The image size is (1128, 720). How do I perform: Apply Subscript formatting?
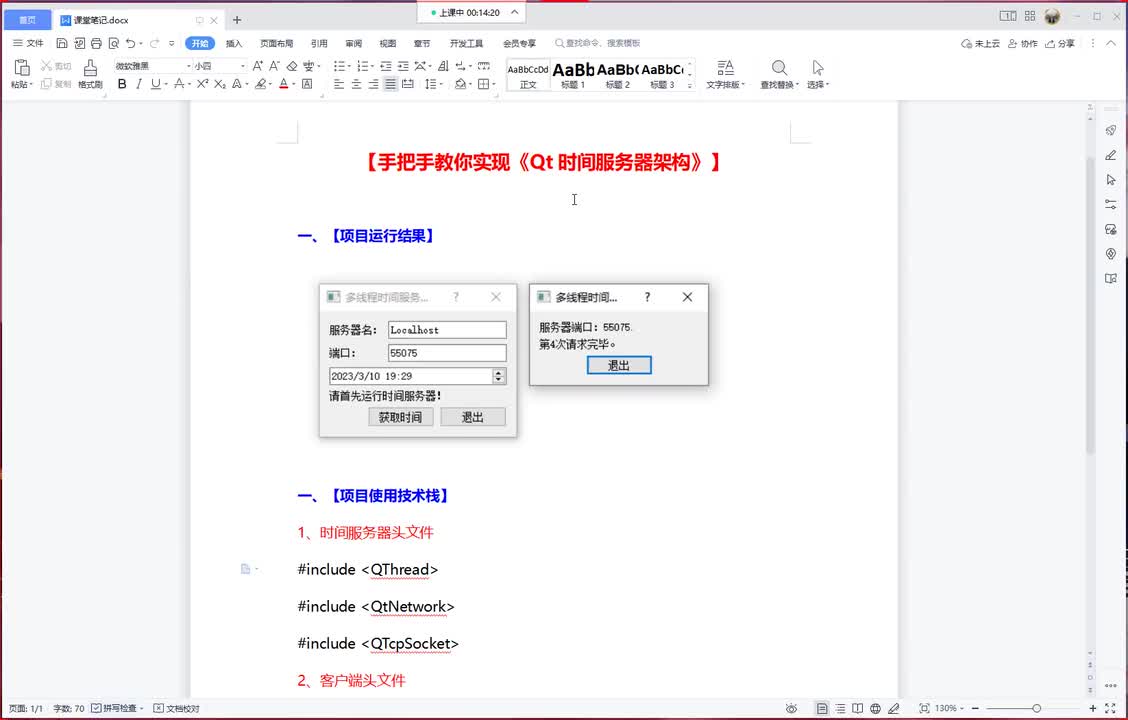[219, 84]
